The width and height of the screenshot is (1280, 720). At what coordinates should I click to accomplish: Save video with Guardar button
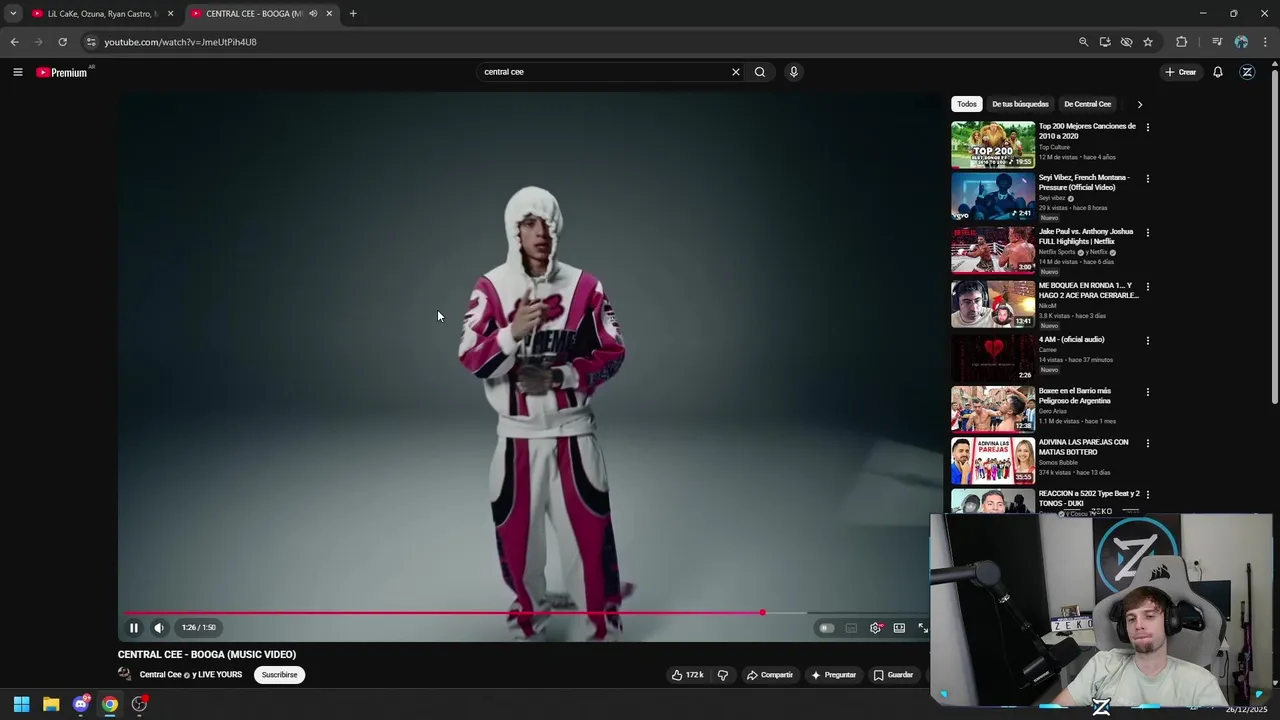(893, 675)
